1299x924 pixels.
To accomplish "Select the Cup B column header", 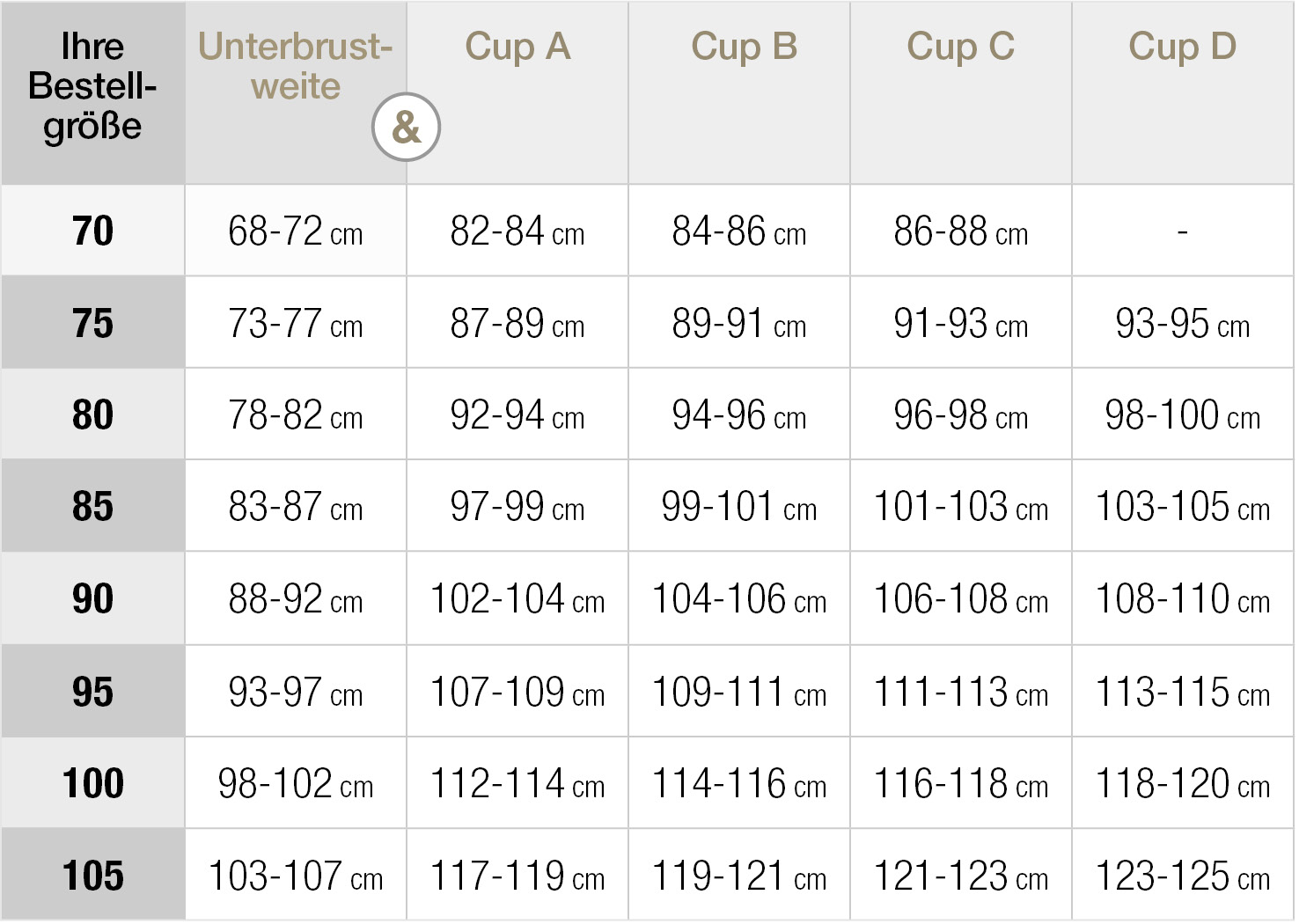I will pyautogui.click(x=744, y=48).
